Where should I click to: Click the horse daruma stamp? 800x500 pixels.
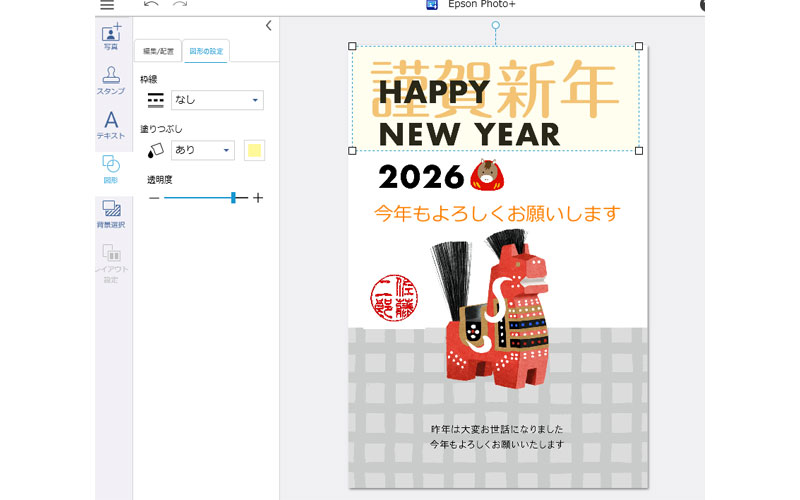487,175
